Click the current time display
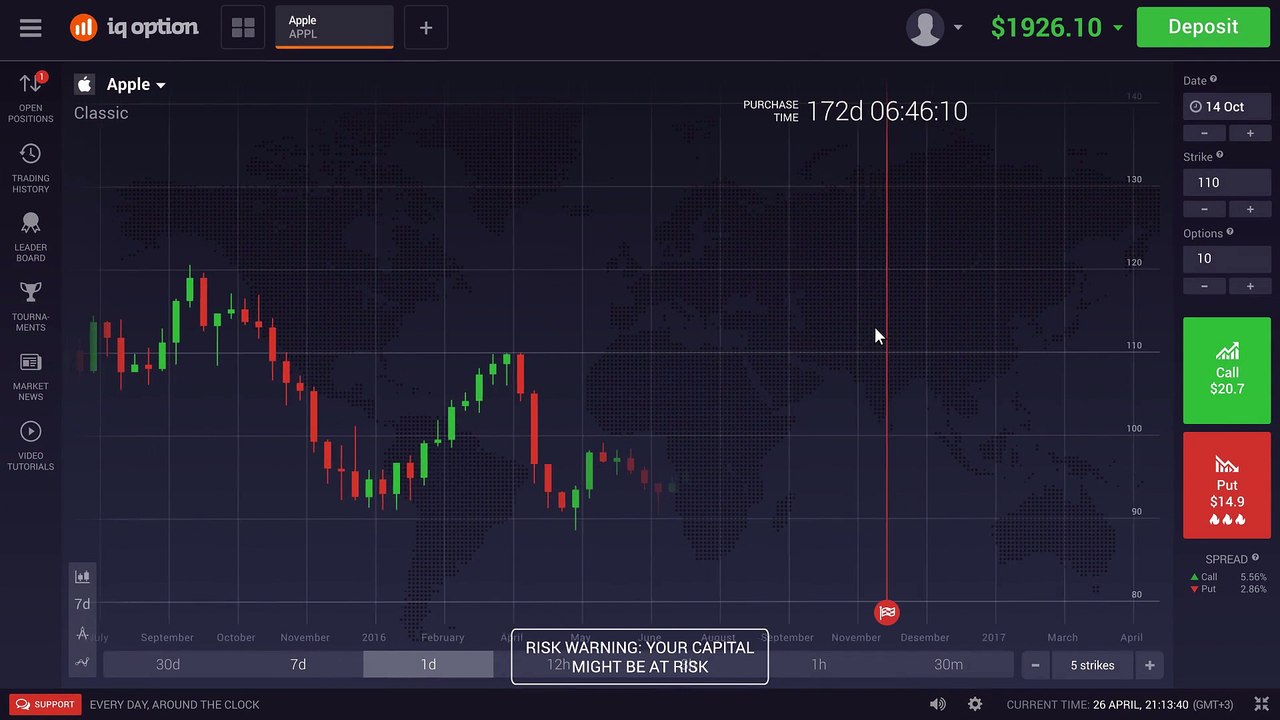Viewport: 1280px width, 720px height. (x=1121, y=705)
